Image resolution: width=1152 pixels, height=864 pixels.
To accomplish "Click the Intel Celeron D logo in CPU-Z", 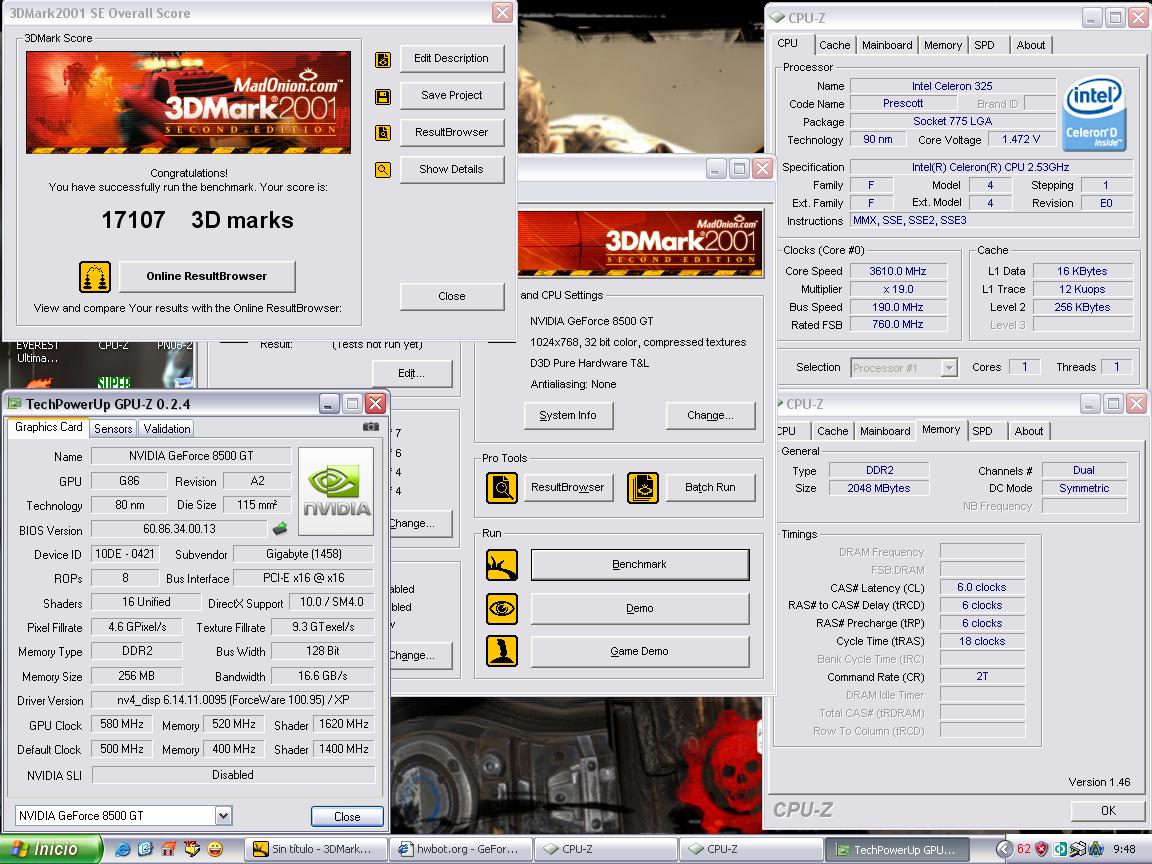I will point(1095,115).
